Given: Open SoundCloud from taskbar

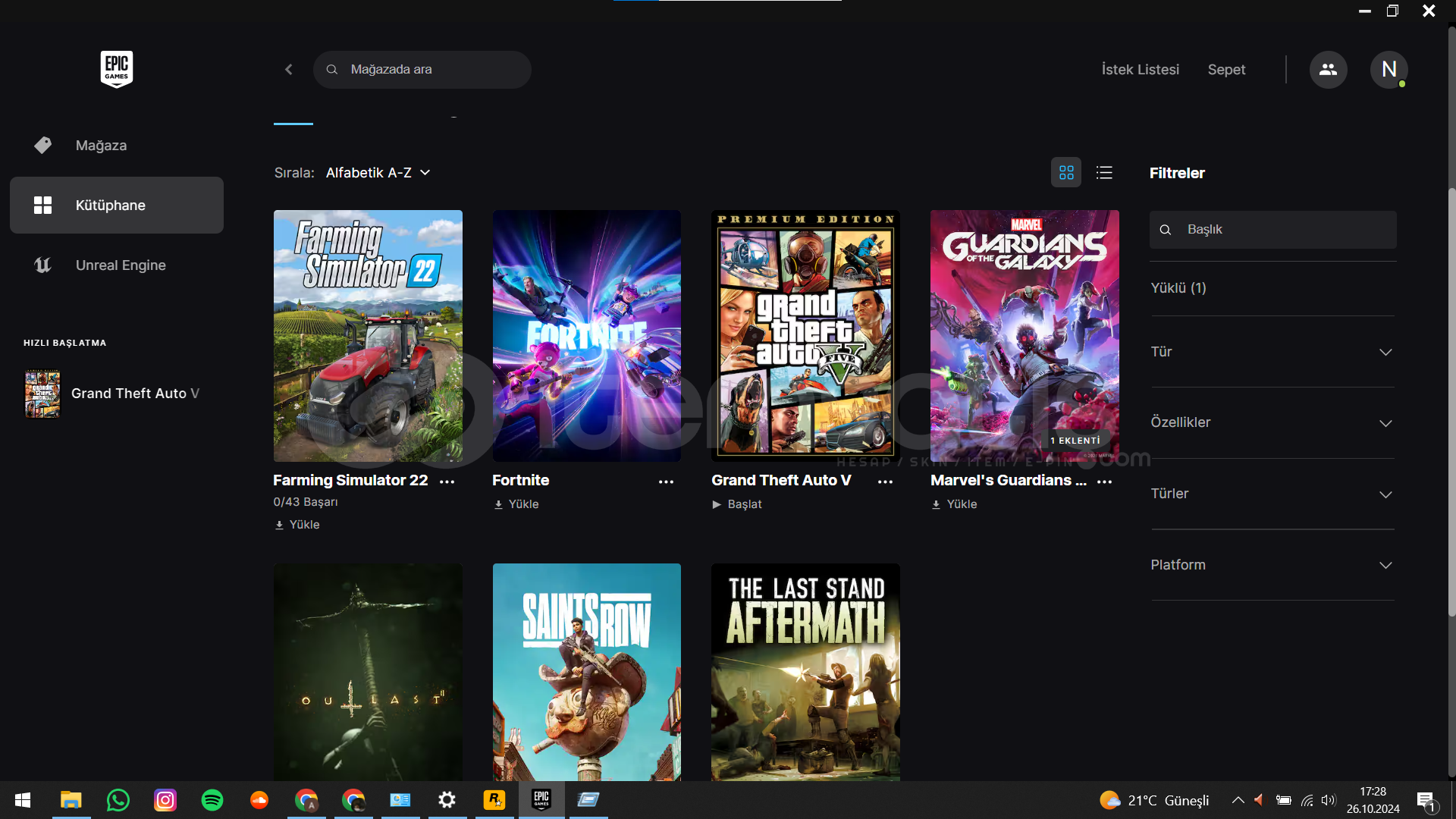Looking at the screenshot, I should point(259,800).
